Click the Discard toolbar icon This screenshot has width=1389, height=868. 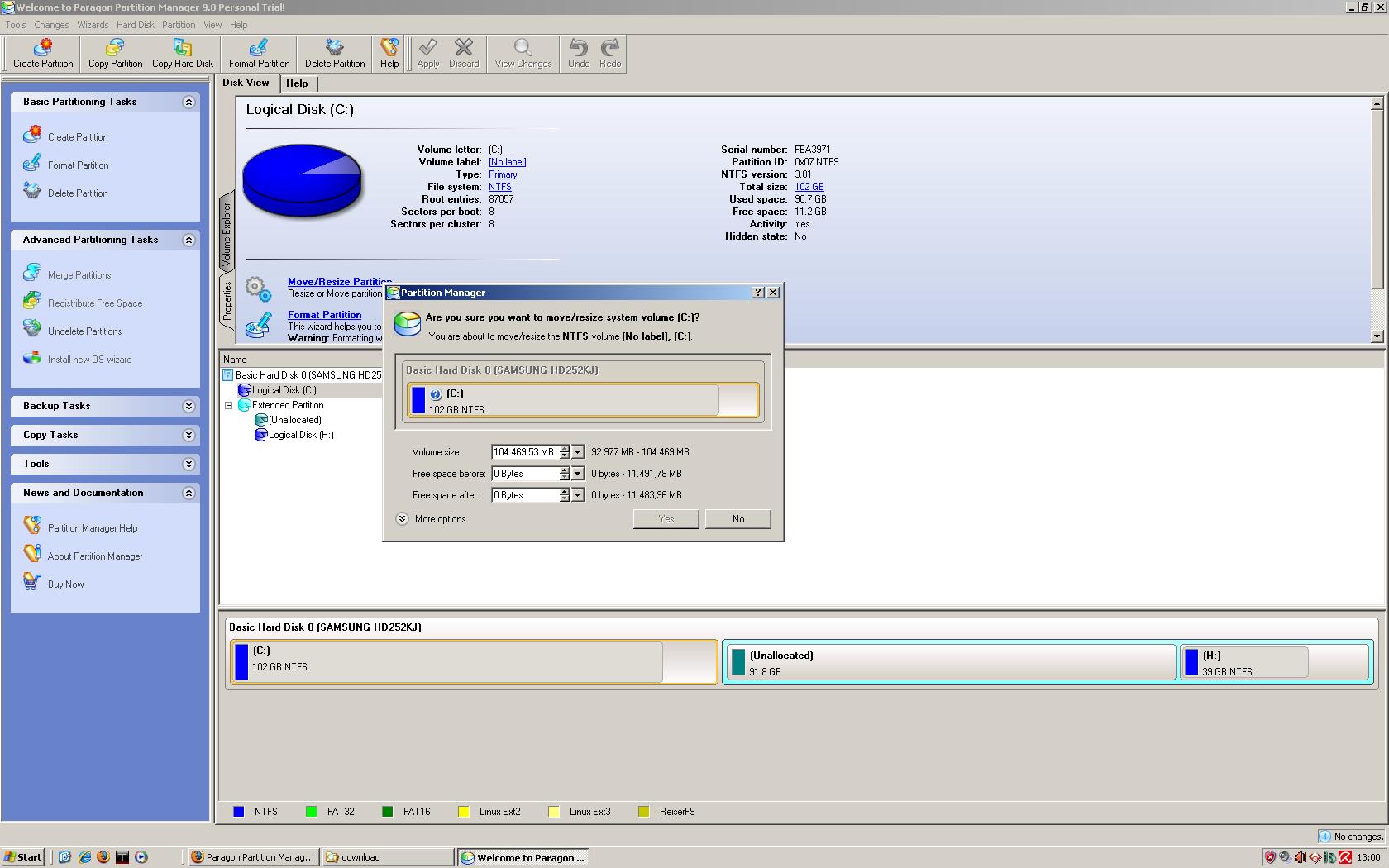tap(464, 54)
